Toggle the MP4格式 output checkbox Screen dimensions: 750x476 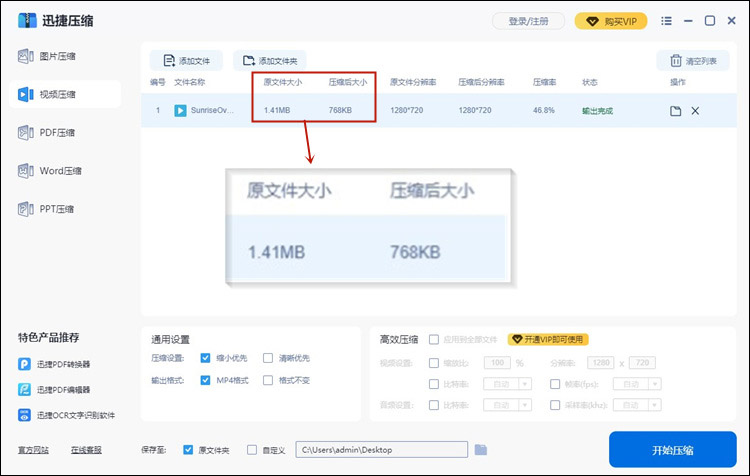pyautogui.click(x=205, y=380)
